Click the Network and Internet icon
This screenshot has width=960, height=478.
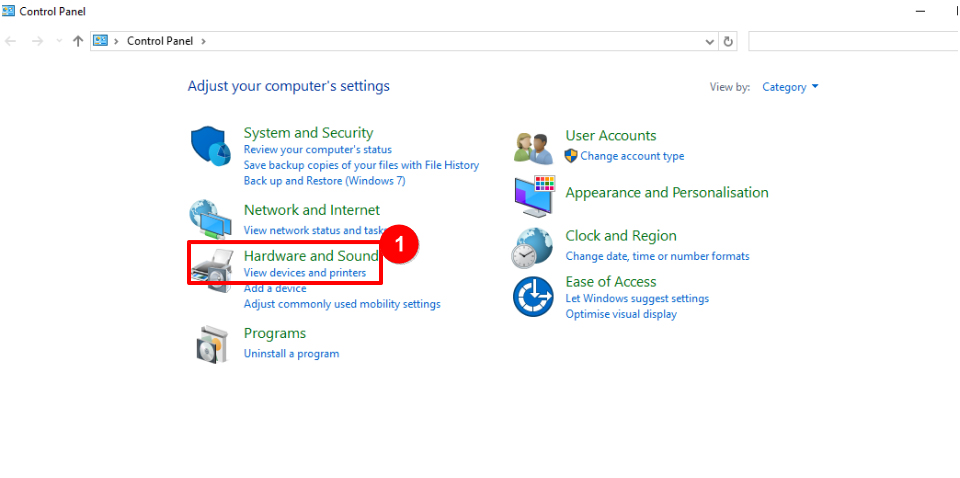211,217
